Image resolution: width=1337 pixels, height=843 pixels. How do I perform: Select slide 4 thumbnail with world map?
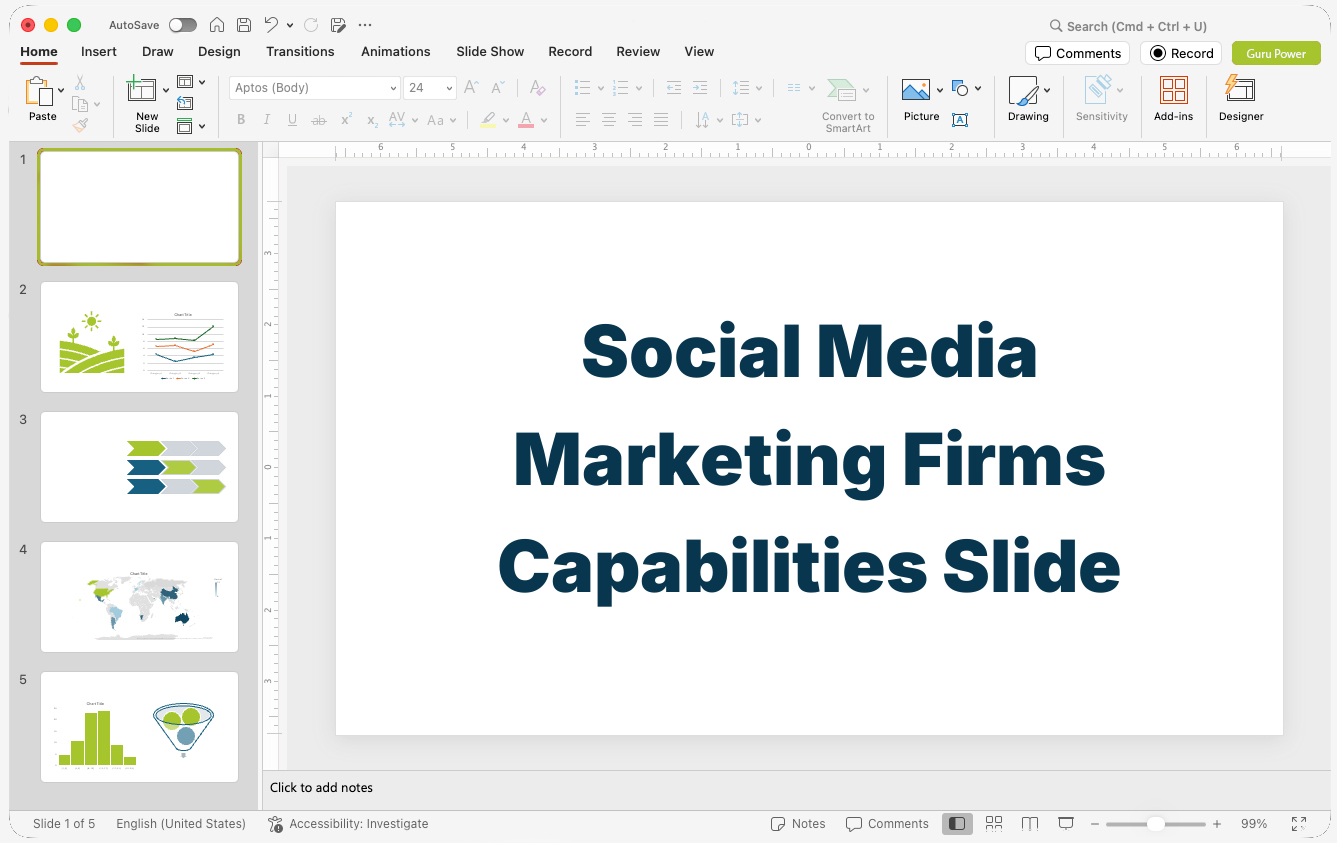(139, 597)
